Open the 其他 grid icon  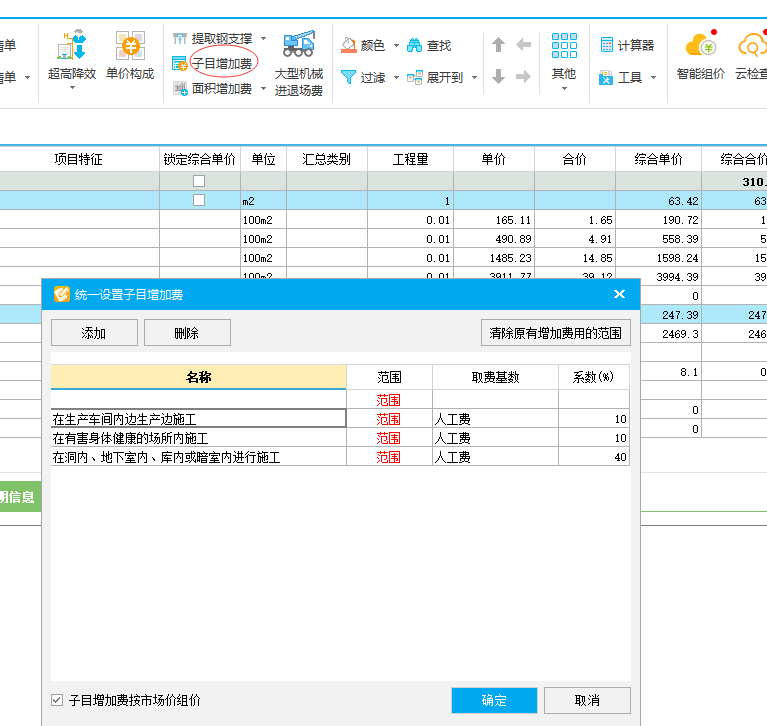tap(564, 46)
